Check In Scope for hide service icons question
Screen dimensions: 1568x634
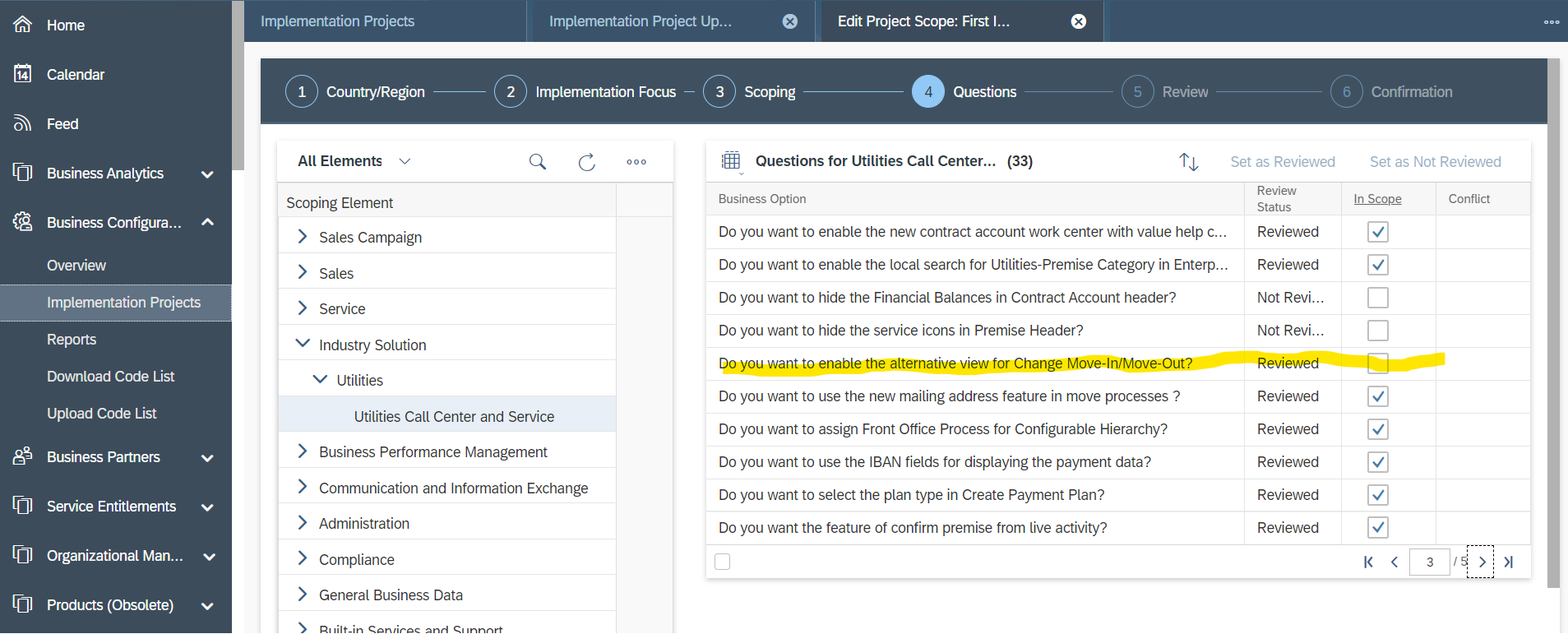point(1378,331)
